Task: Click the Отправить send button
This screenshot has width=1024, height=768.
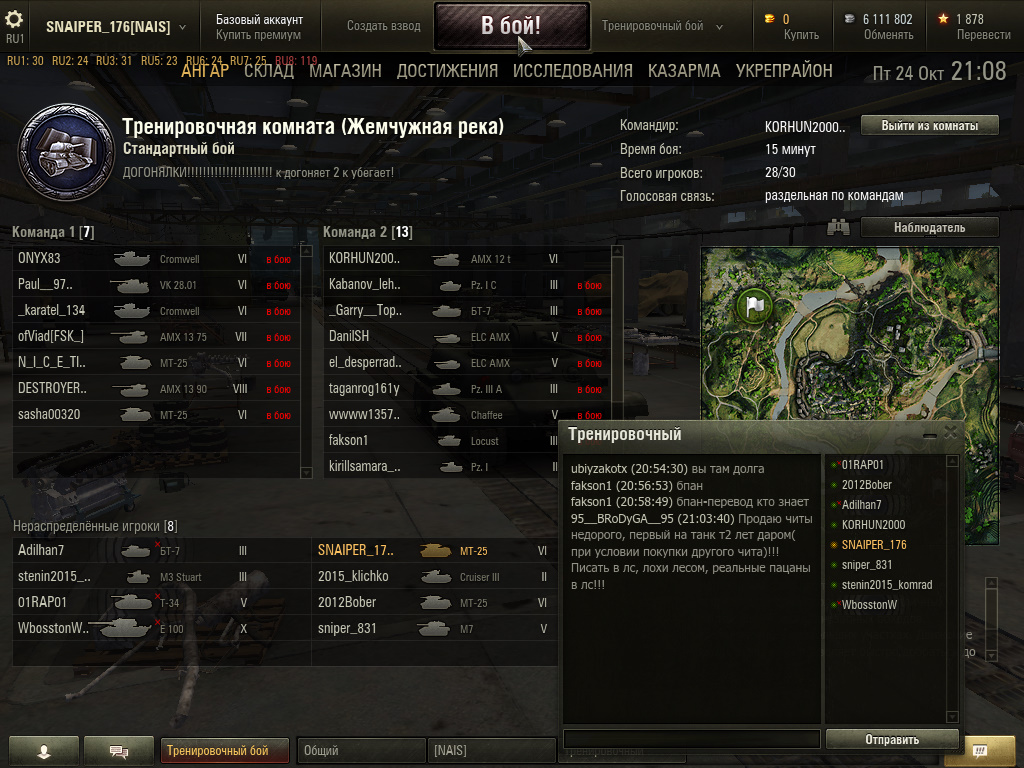Action: click(892, 739)
